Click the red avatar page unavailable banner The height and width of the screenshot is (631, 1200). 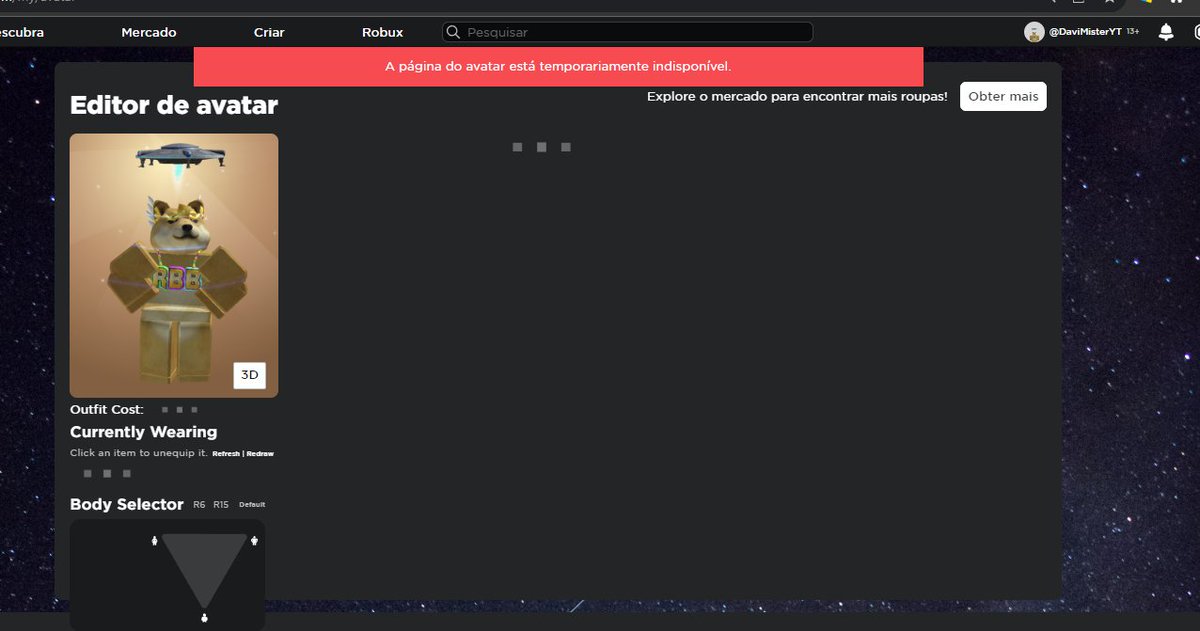558,66
